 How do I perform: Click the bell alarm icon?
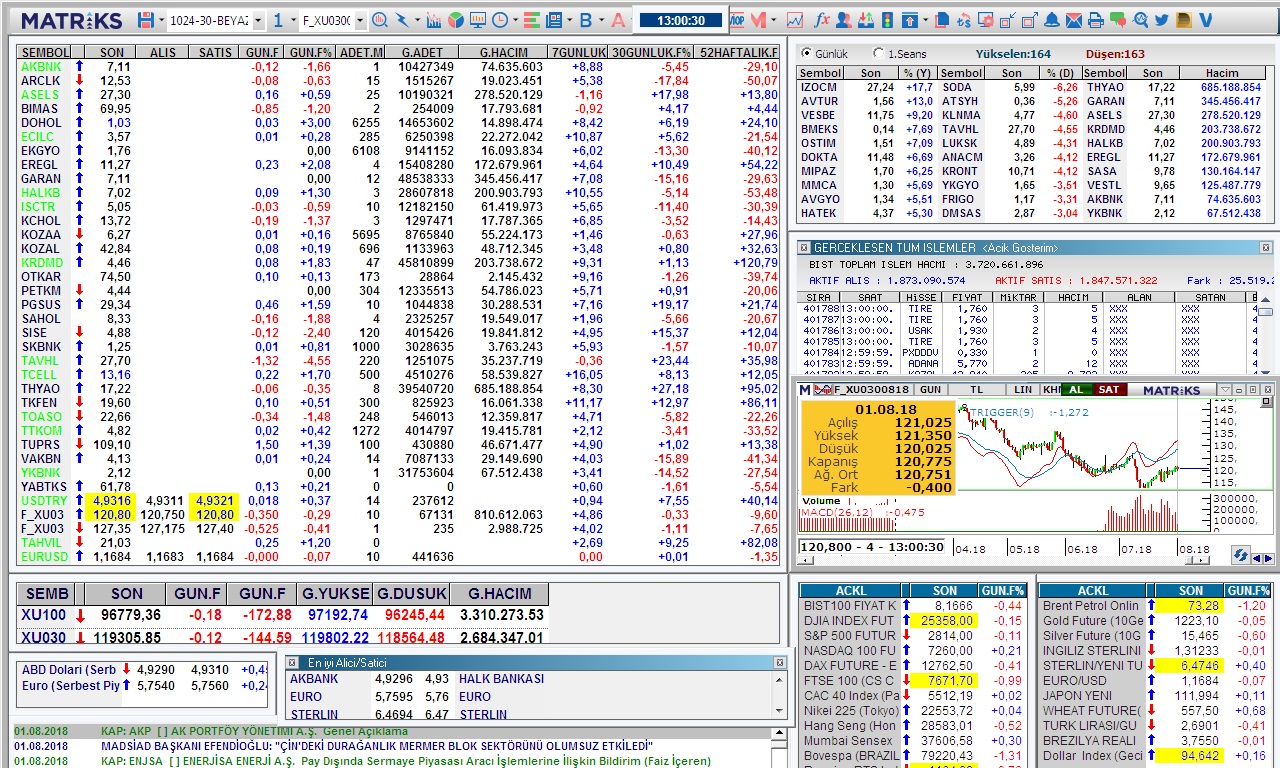coord(1052,20)
